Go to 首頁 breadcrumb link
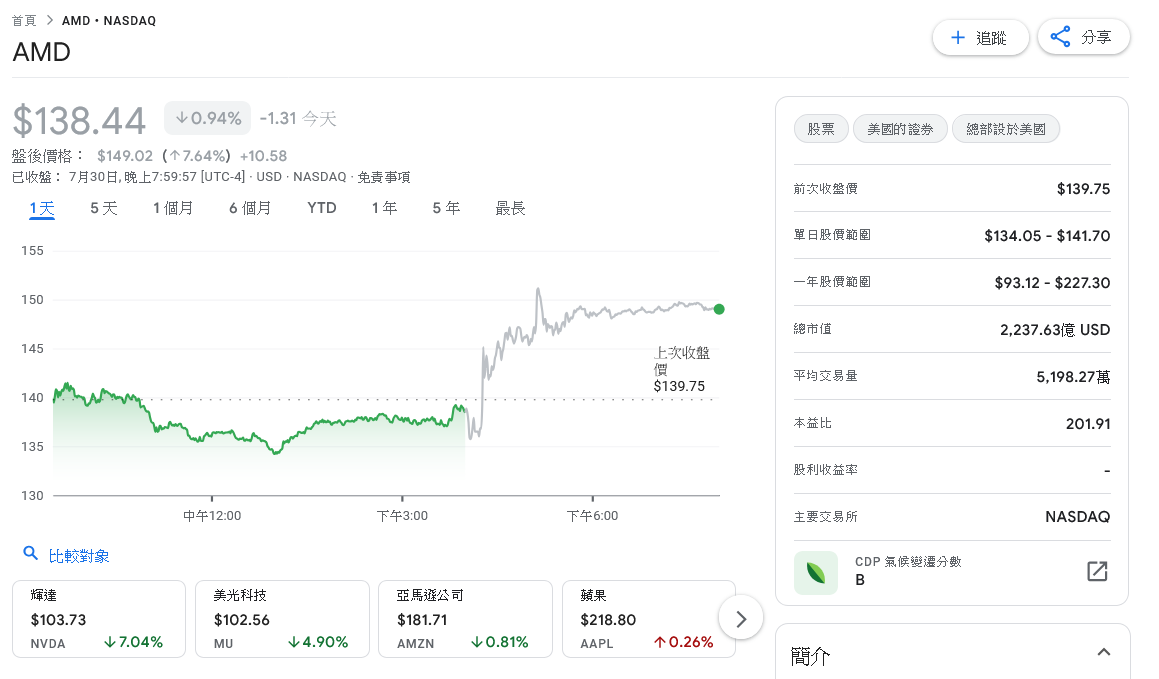This screenshot has height=679, width=1159. [x=24, y=20]
